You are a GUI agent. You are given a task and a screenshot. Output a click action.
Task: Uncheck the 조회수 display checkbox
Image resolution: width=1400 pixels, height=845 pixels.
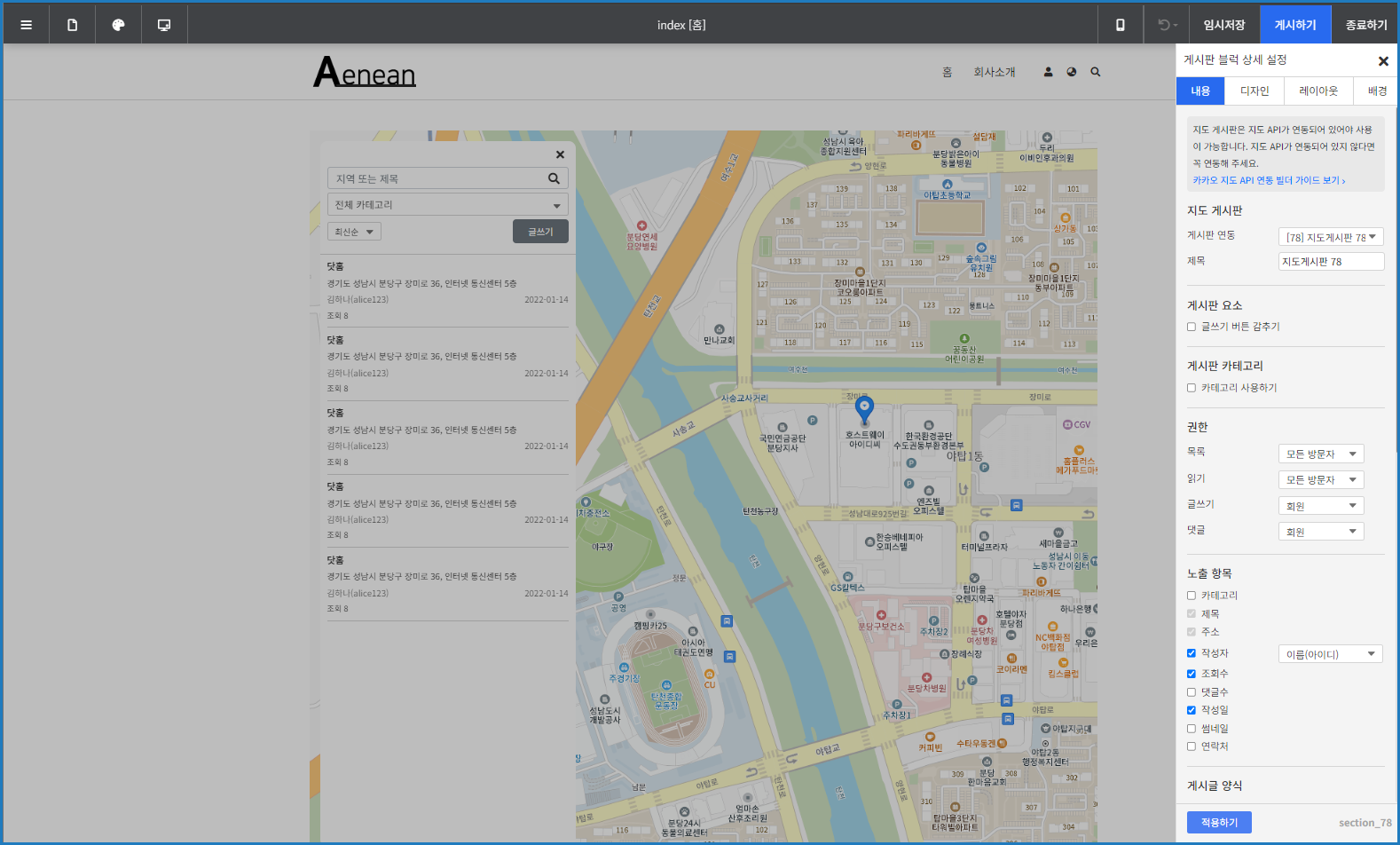[1192, 674]
